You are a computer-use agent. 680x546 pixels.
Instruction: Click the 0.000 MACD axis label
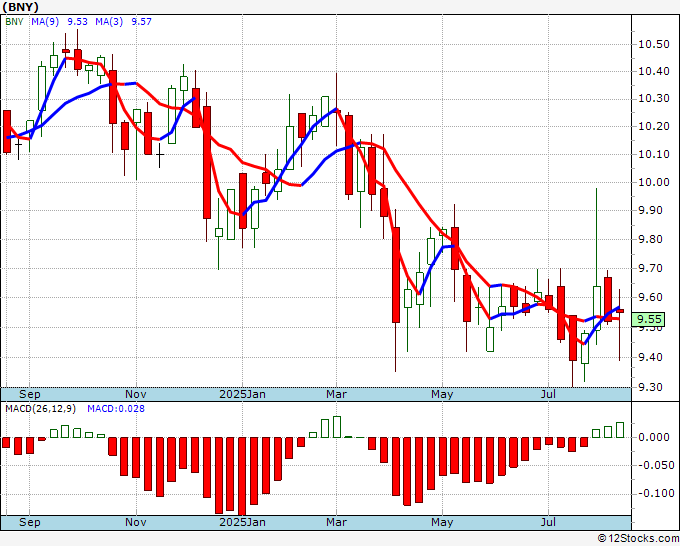coord(654,437)
